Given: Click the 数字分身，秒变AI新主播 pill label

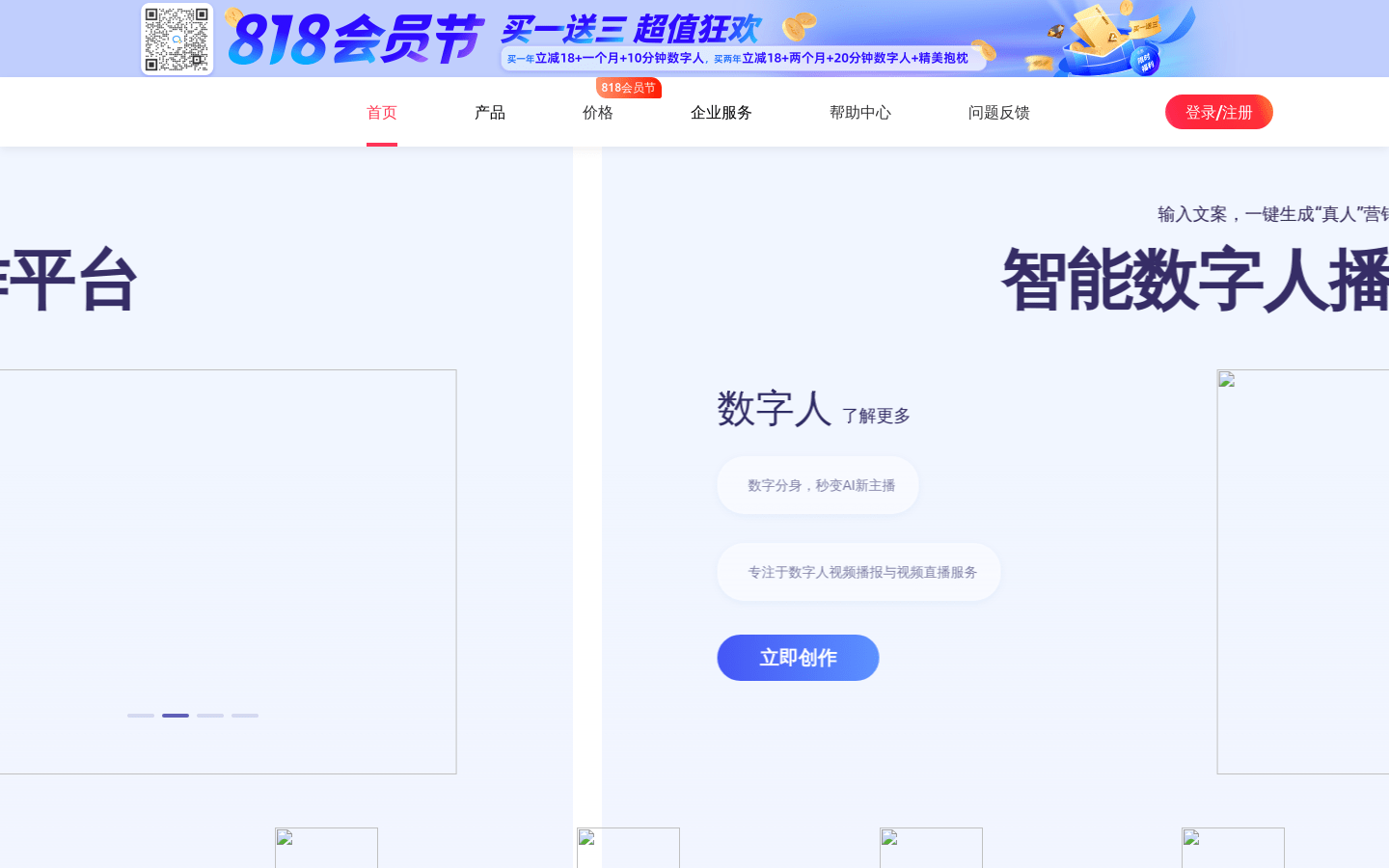Looking at the screenshot, I should (817, 485).
